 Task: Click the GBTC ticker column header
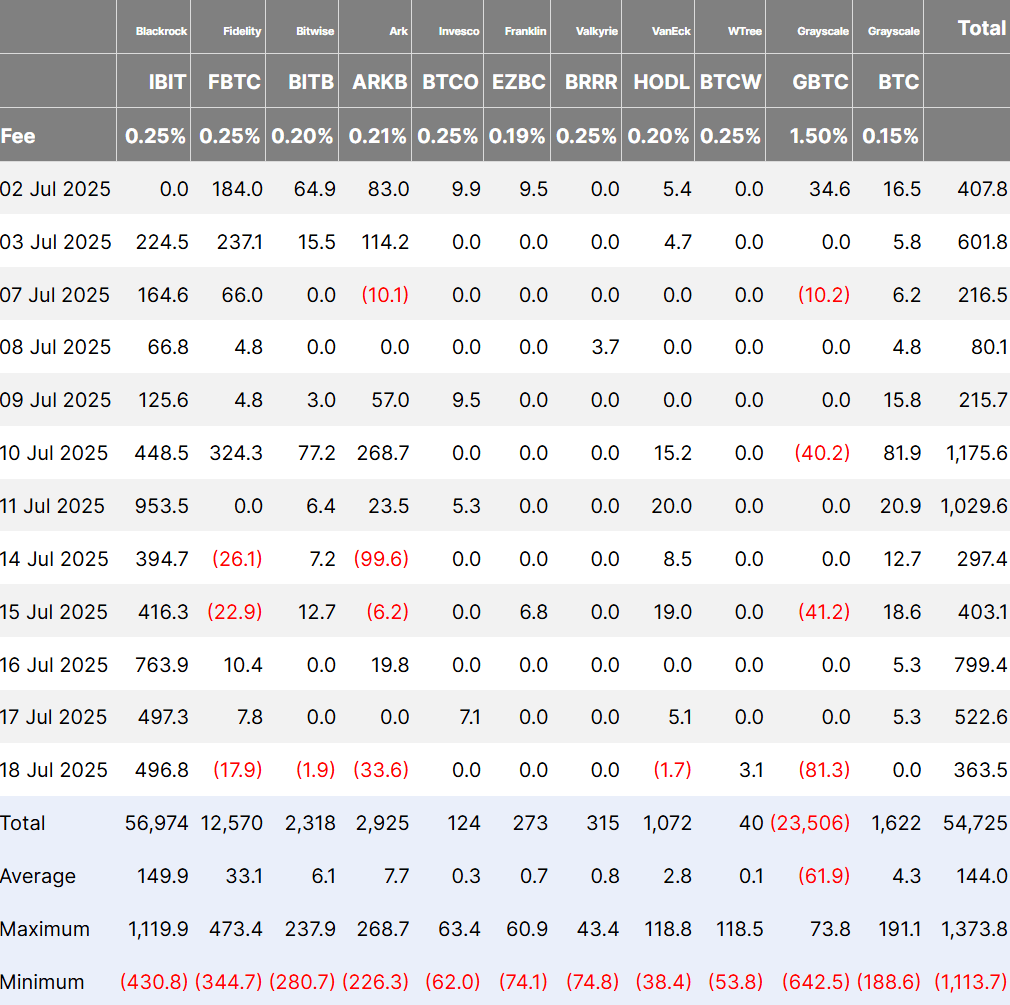(x=820, y=82)
